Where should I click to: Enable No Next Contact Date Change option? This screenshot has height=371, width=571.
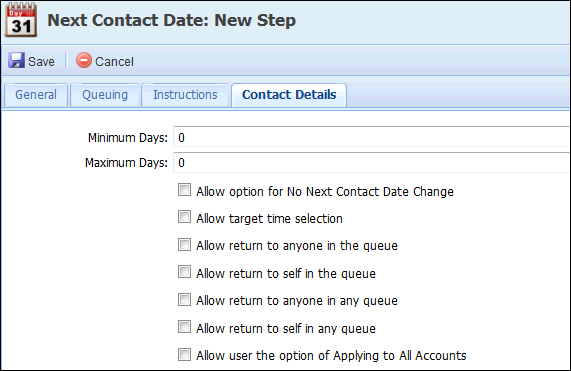(x=184, y=190)
